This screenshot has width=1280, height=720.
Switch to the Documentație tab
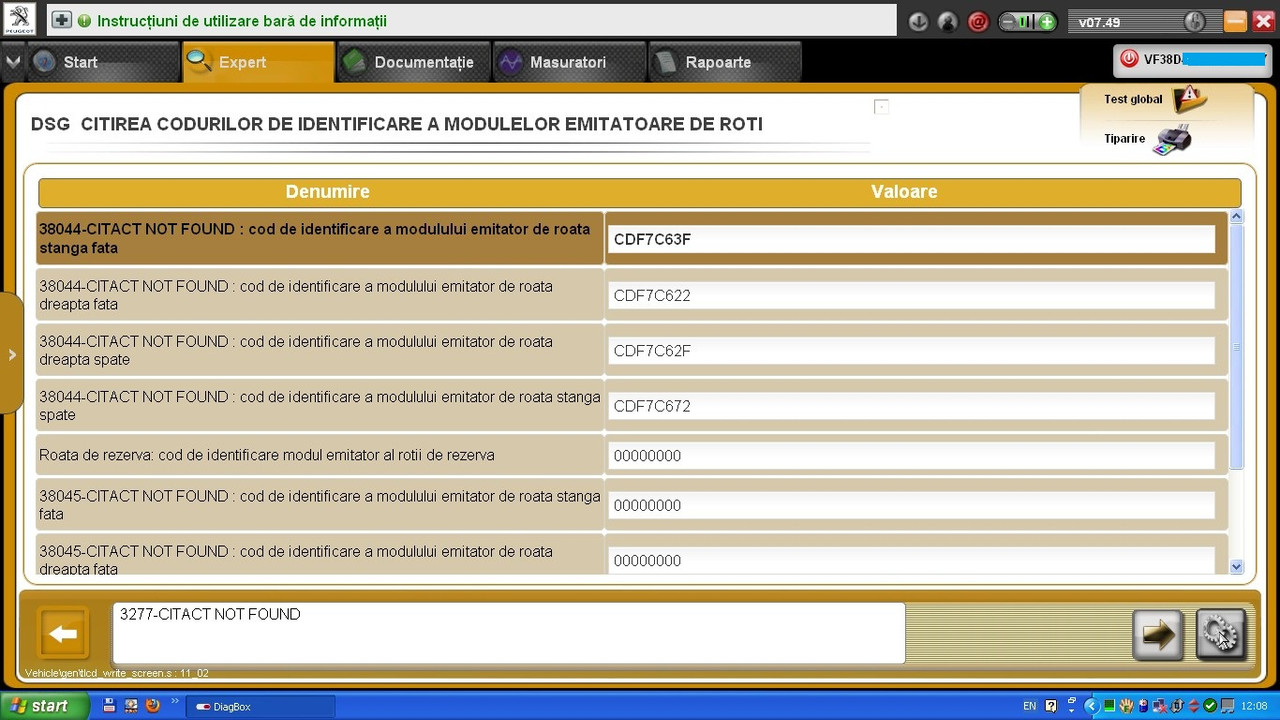pyautogui.click(x=413, y=62)
